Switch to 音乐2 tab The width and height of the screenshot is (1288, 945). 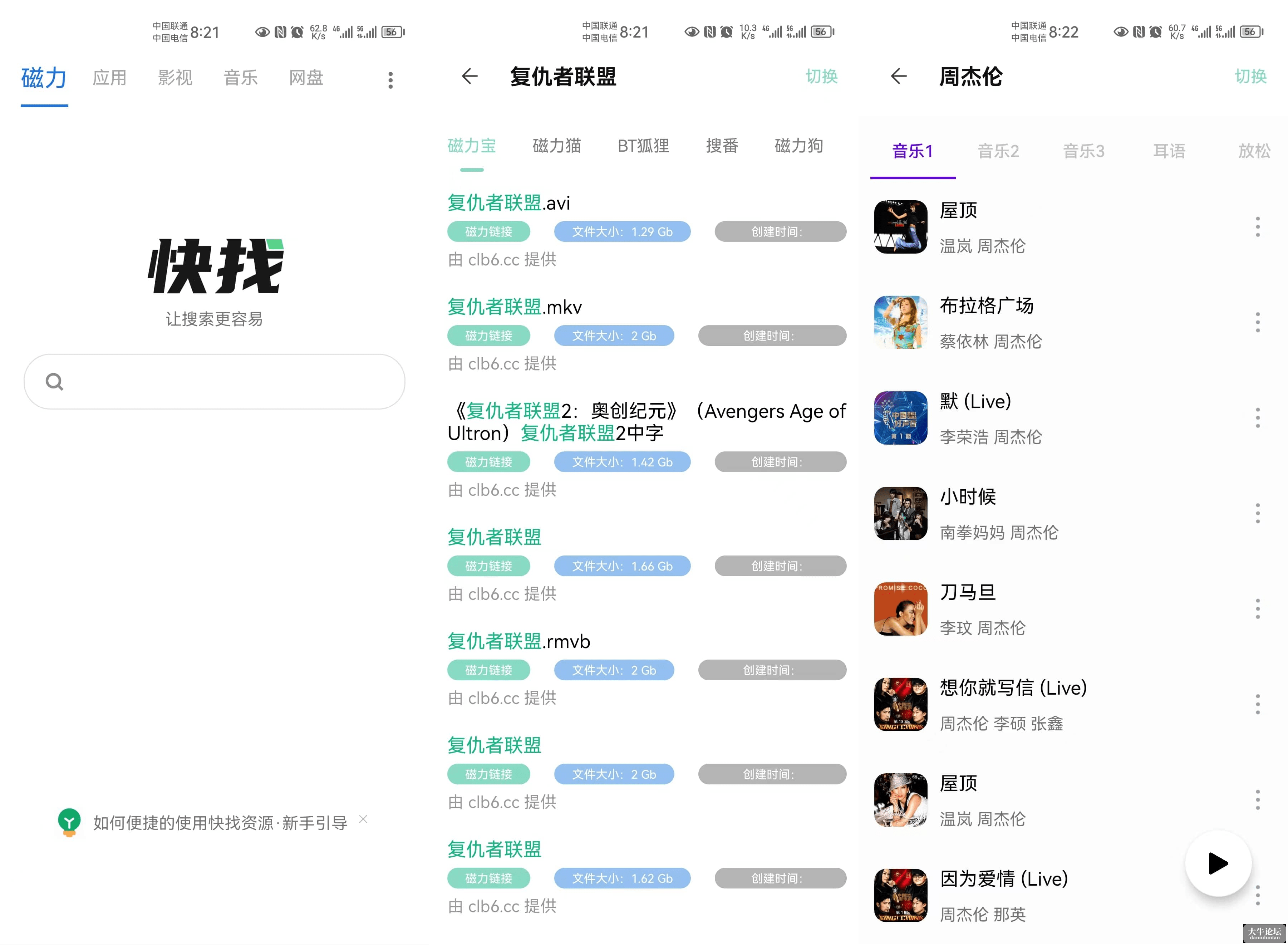pos(999,151)
